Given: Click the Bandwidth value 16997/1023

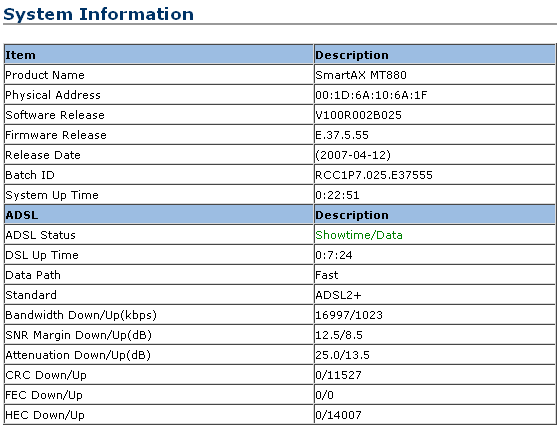Looking at the screenshot, I should [349, 315].
